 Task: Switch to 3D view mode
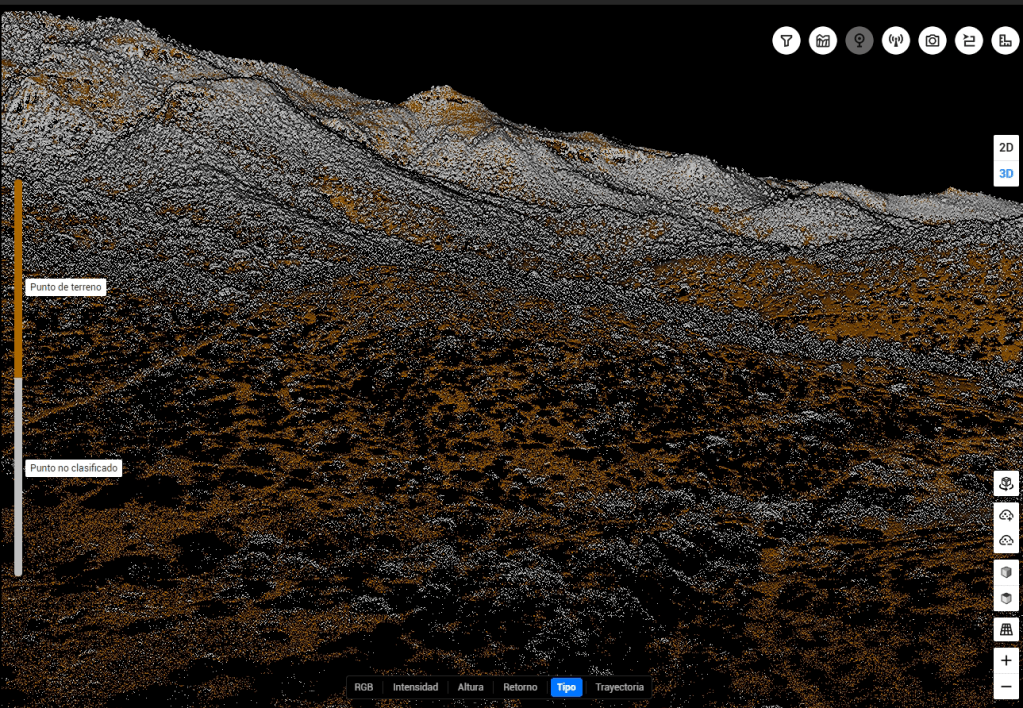[1006, 173]
